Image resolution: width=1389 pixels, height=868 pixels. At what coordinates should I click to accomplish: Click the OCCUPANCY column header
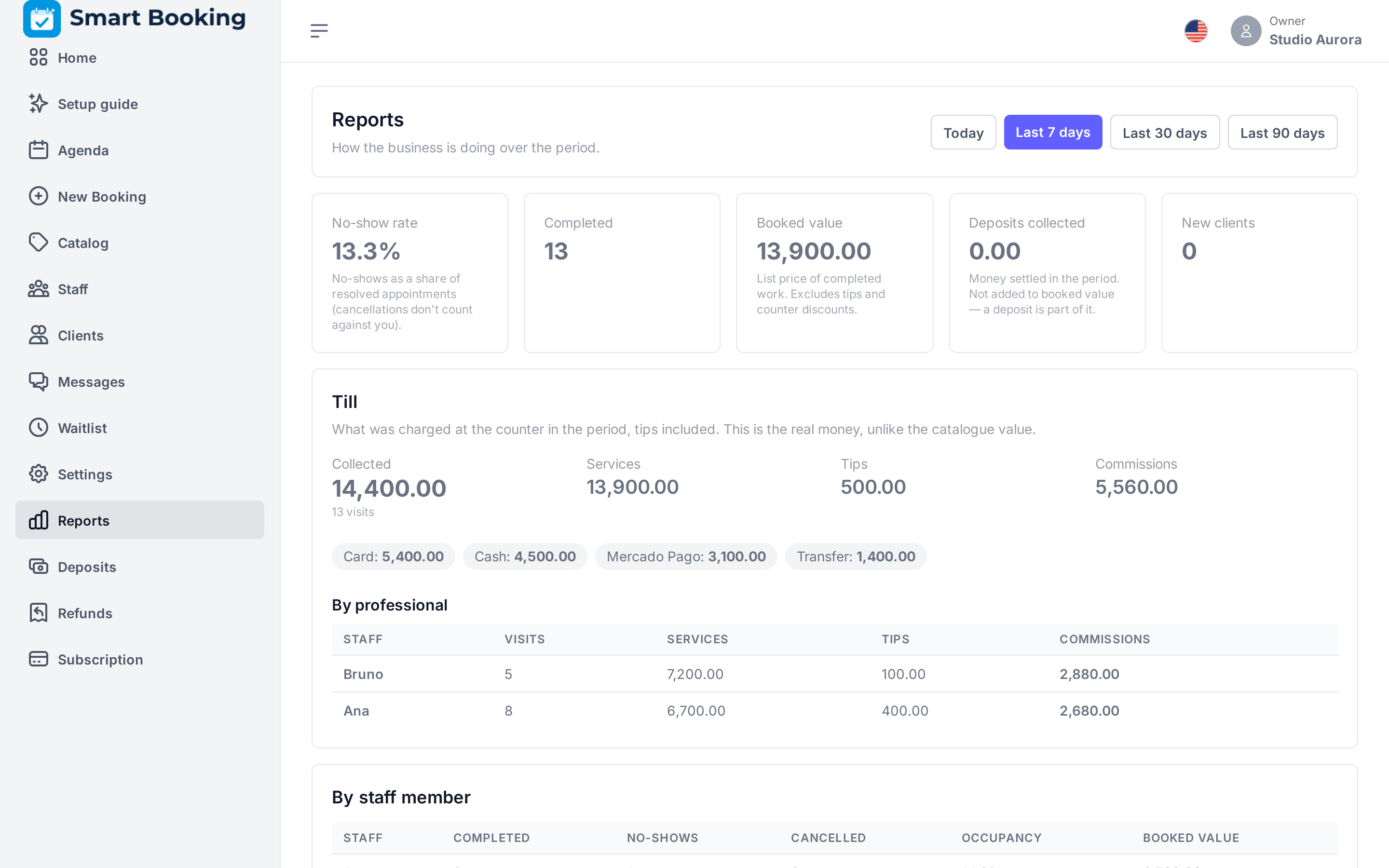[1001, 838]
